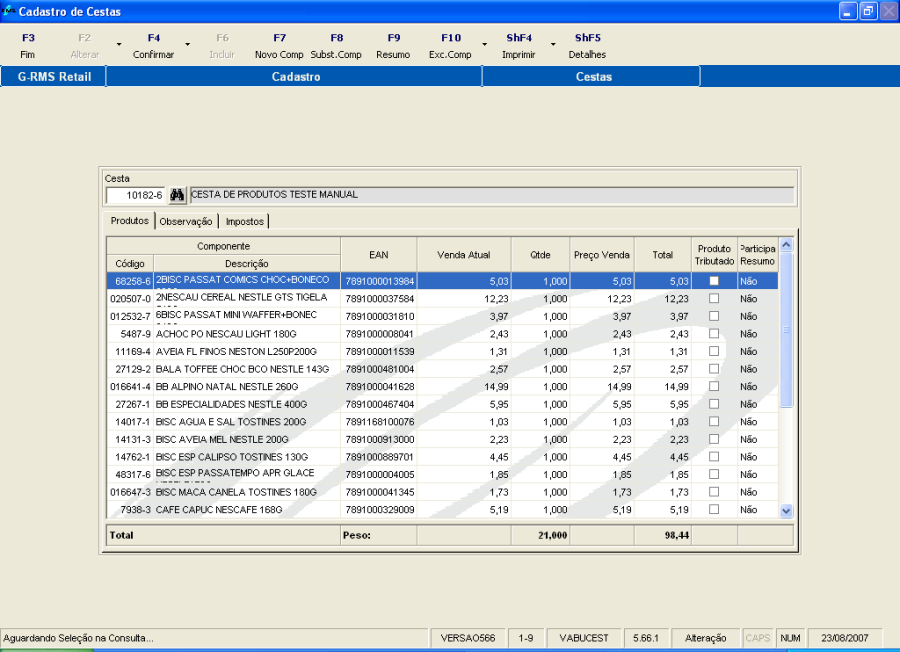Check Produto Tributado for ACHOC PO NESCAU LIGHT
This screenshot has height=652, width=900.
click(x=714, y=334)
